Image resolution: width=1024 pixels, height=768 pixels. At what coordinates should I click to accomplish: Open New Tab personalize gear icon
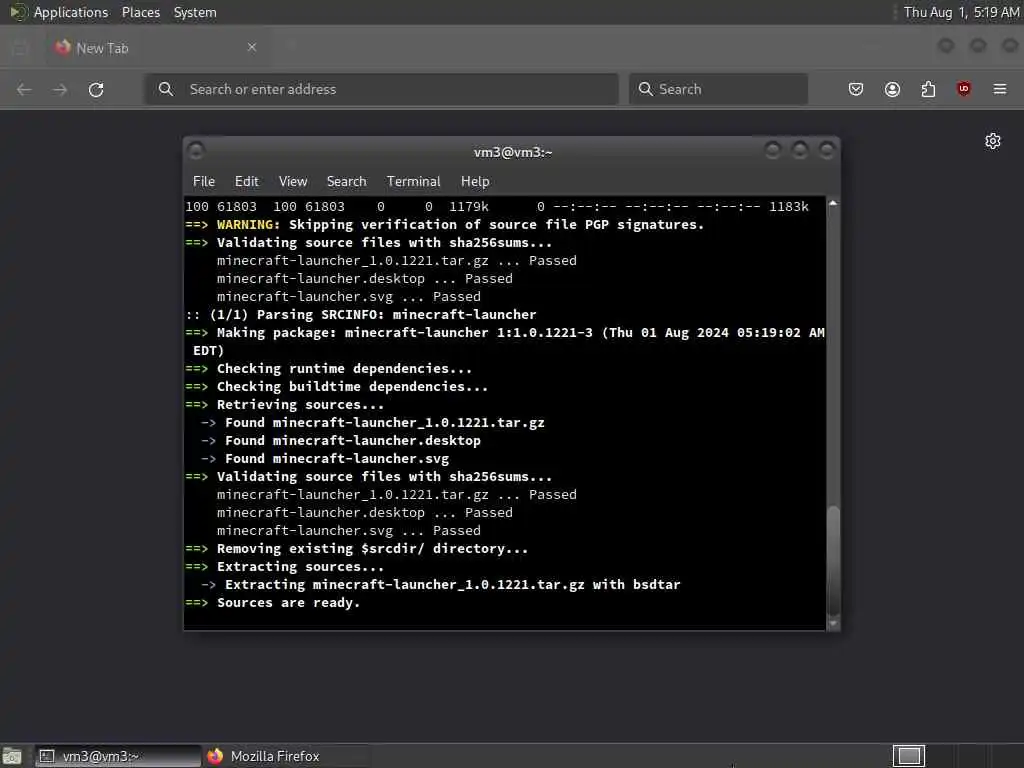click(x=993, y=141)
